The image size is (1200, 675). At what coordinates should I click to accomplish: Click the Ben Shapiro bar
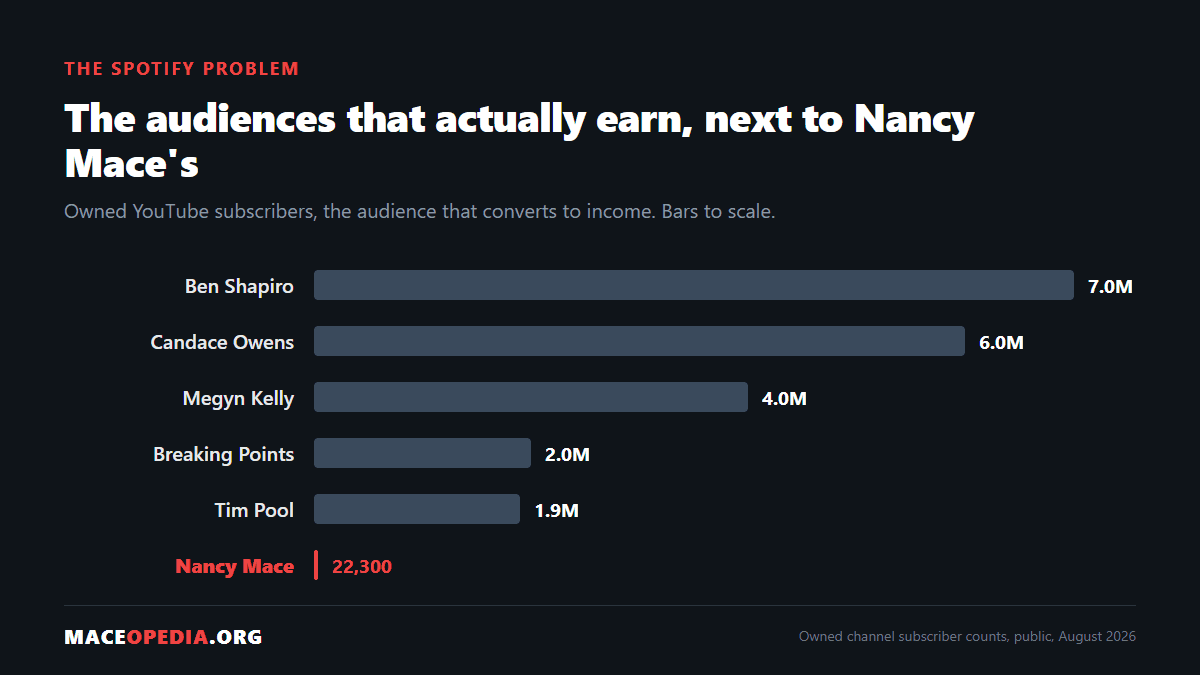[694, 285]
